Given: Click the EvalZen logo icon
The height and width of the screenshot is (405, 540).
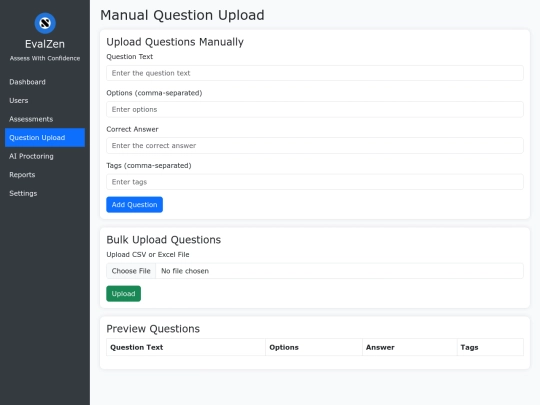Looking at the screenshot, I should pos(45,23).
